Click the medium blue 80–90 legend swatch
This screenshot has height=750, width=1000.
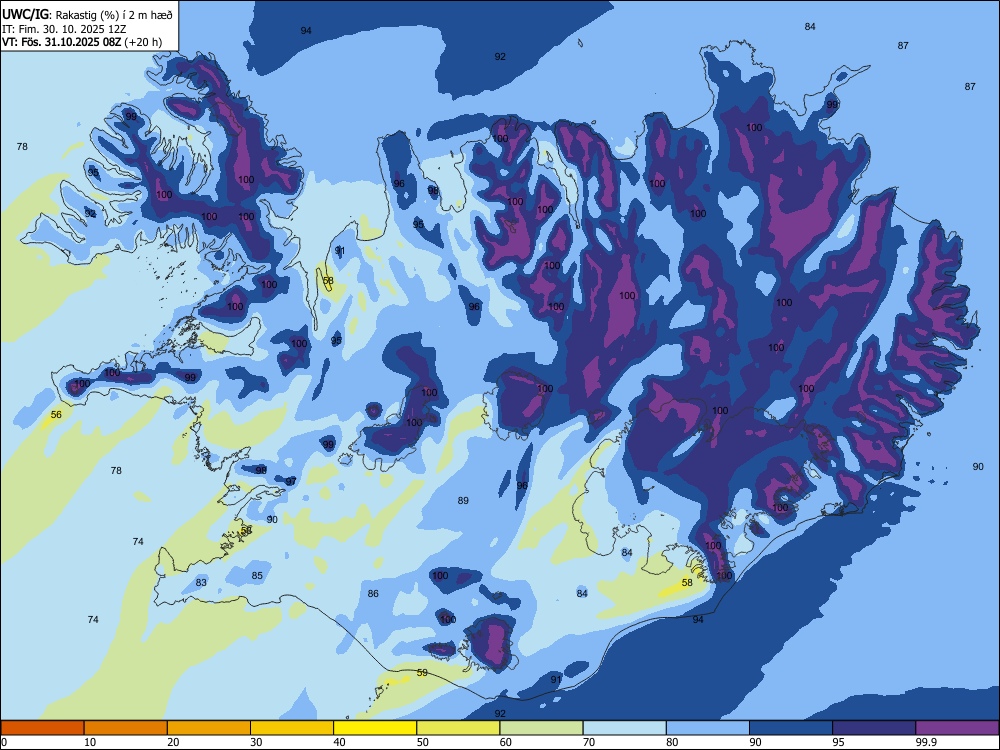click(x=708, y=728)
